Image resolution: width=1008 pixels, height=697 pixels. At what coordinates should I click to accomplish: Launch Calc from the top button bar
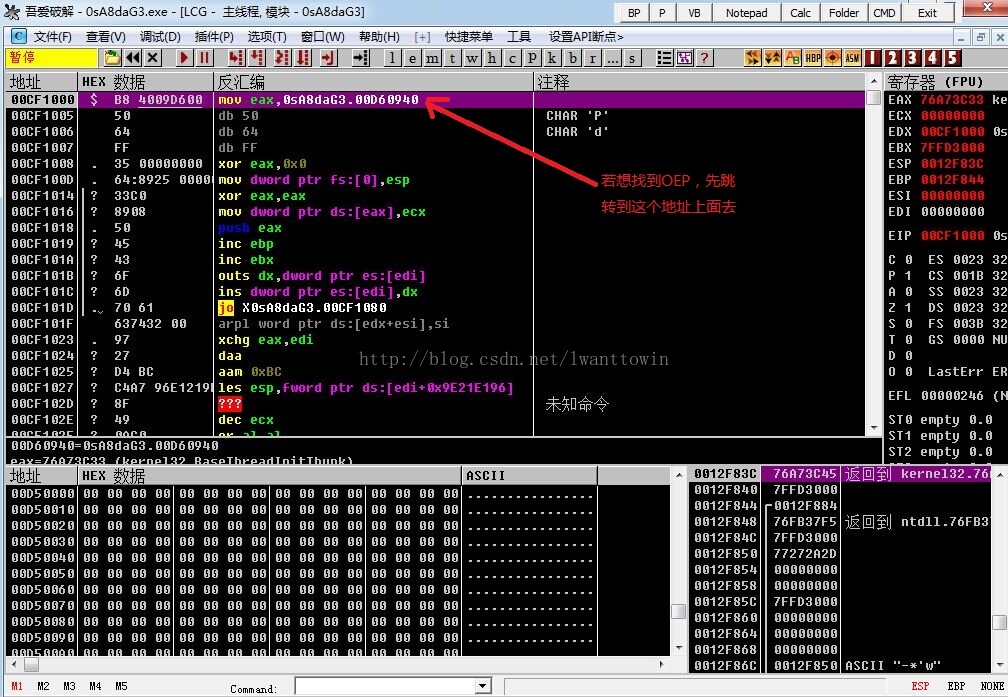pyautogui.click(x=800, y=13)
